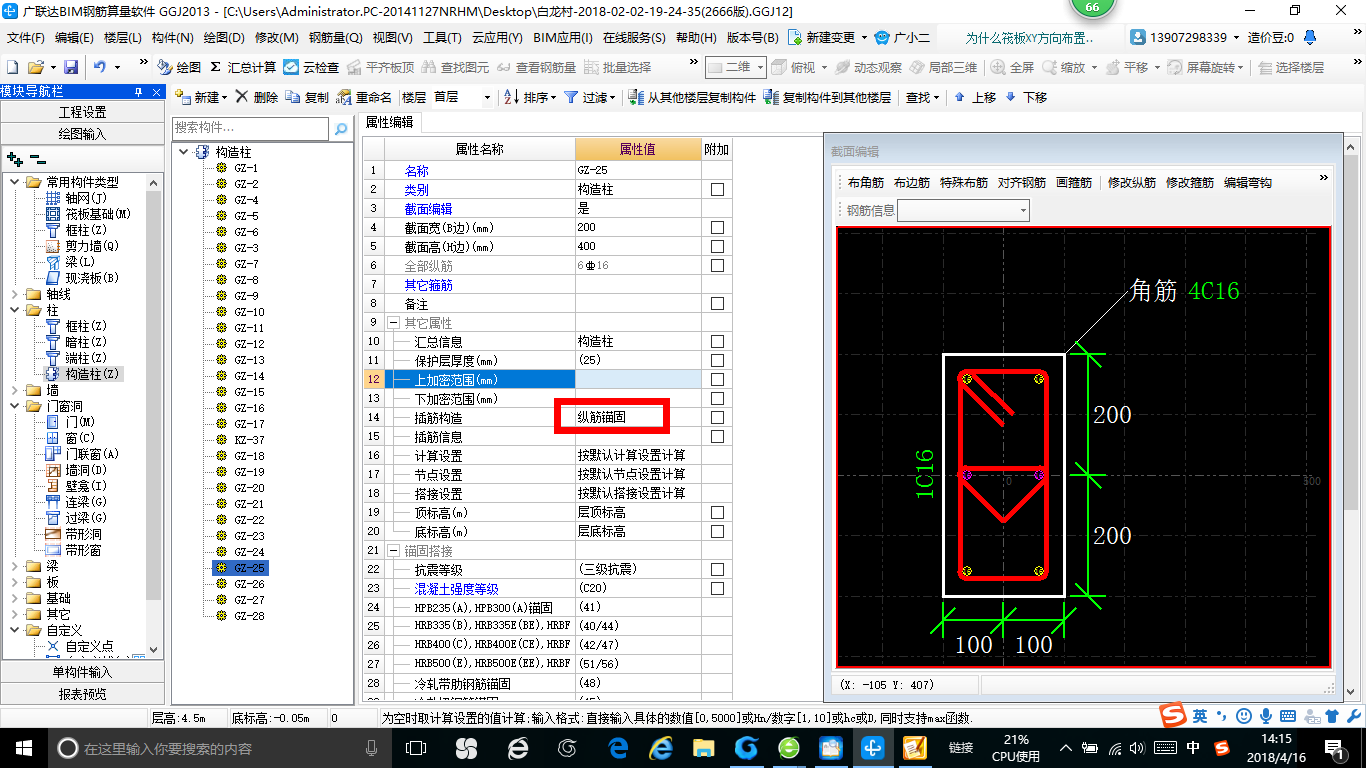Click the 报表预览 button
The height and width of the screenshot is (768, 1366).
click(x=82, y=694)
